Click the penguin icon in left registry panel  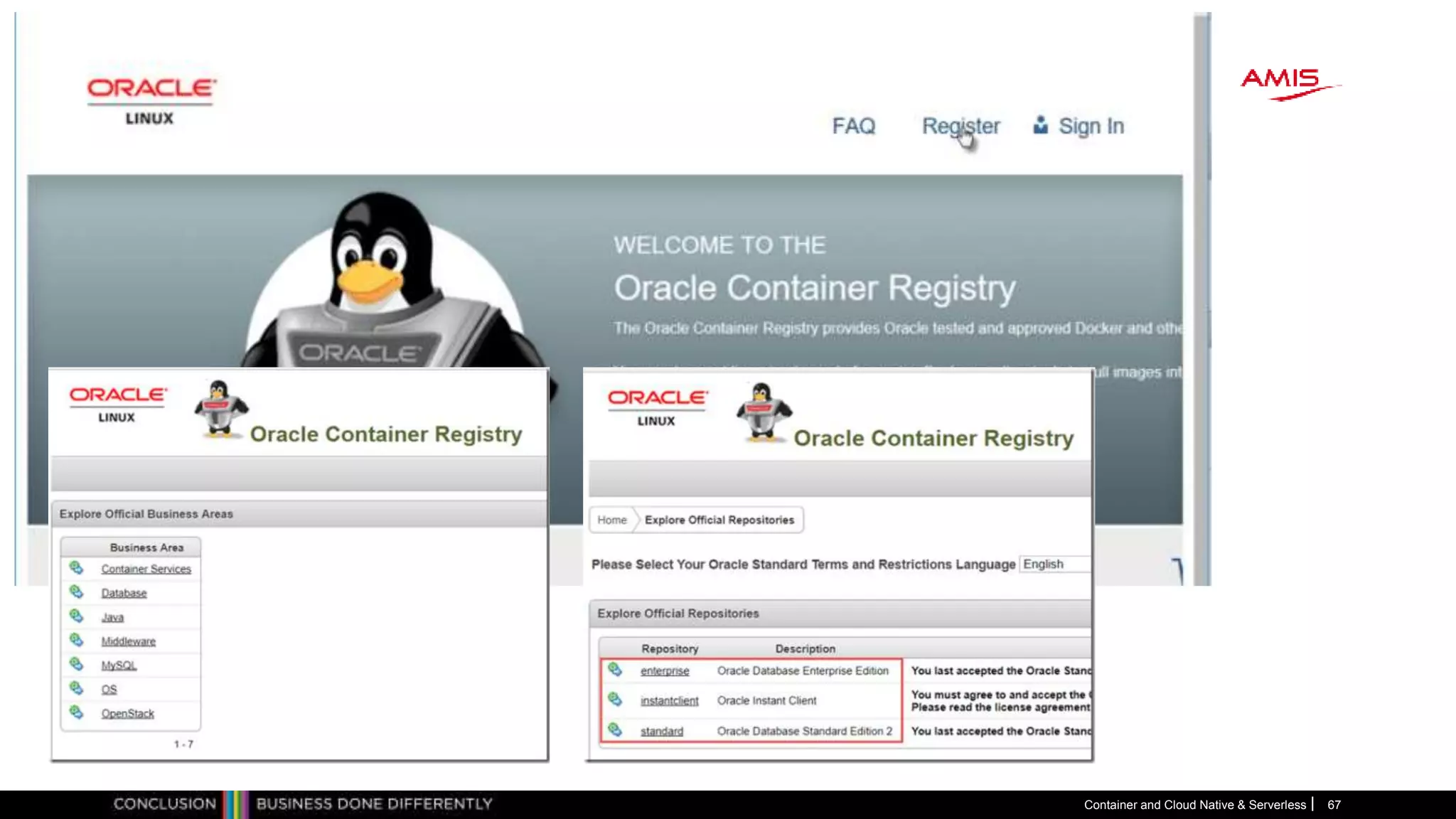[x=221, y=409]
